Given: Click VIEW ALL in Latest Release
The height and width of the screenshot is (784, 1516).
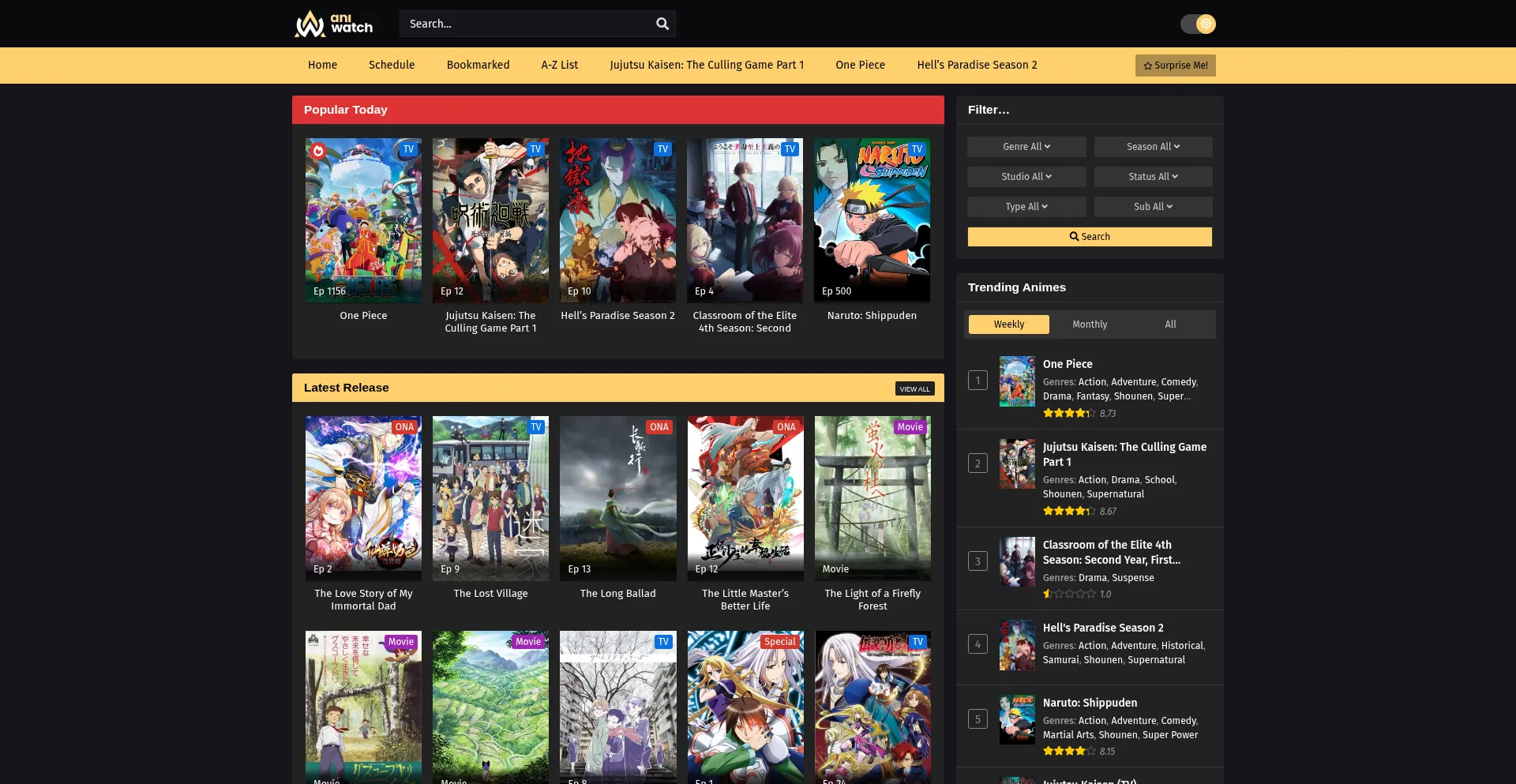Looking at the screenshot, I should click(x=914, y=388).
